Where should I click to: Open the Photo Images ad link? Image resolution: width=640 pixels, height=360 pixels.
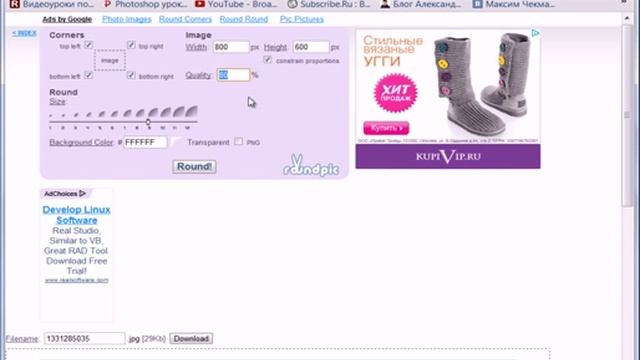coord(127,19)
